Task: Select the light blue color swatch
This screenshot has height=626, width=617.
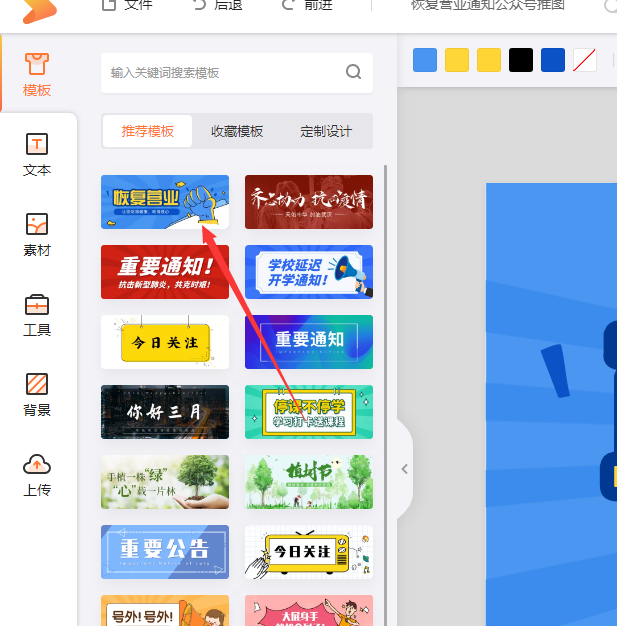Action: 425,60
